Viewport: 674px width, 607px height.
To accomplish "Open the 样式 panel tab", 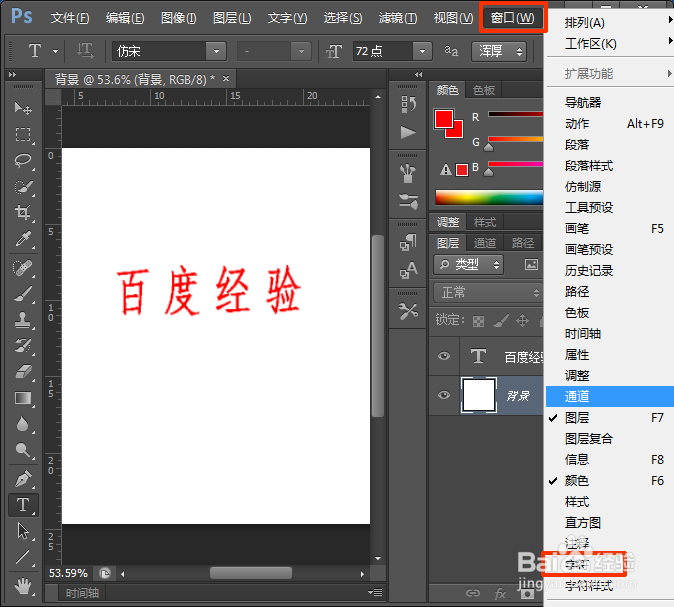I will pos(484,222).
